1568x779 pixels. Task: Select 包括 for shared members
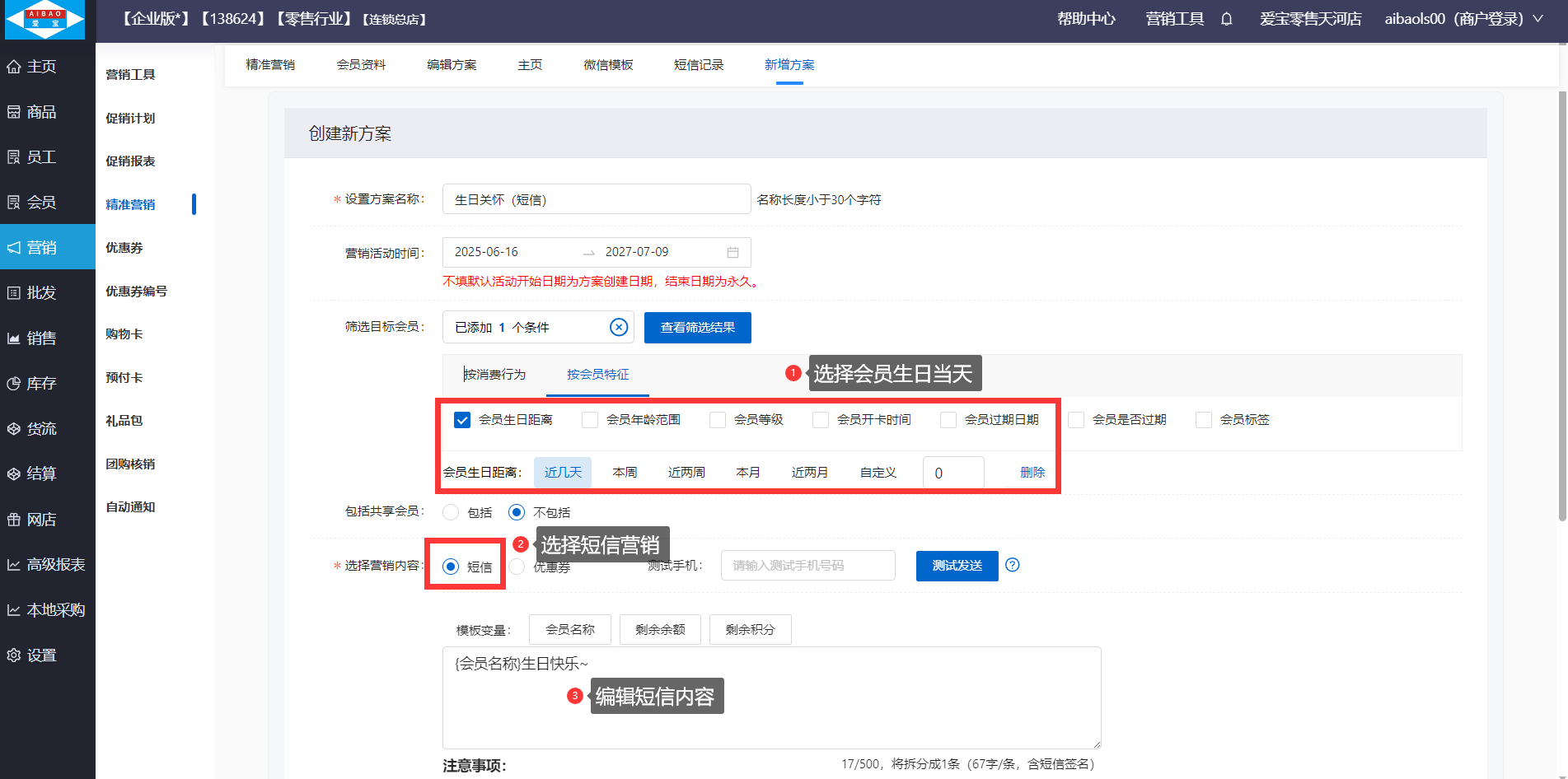click(x=451, y=512)
